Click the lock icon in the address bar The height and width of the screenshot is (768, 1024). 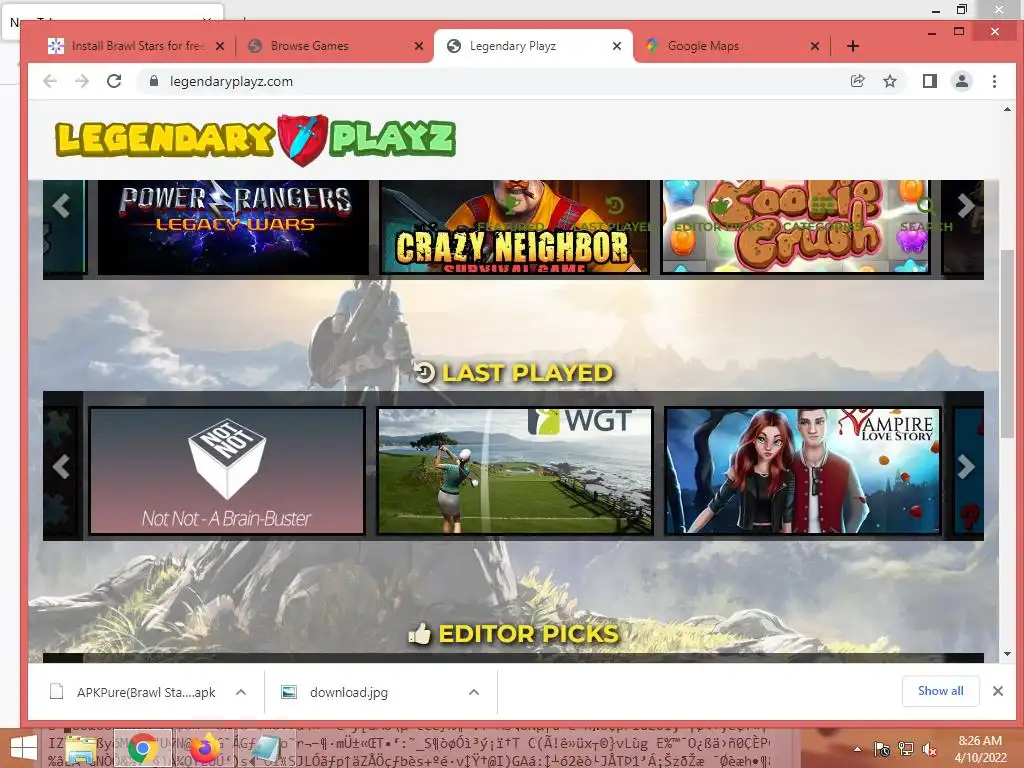[154, 81]
